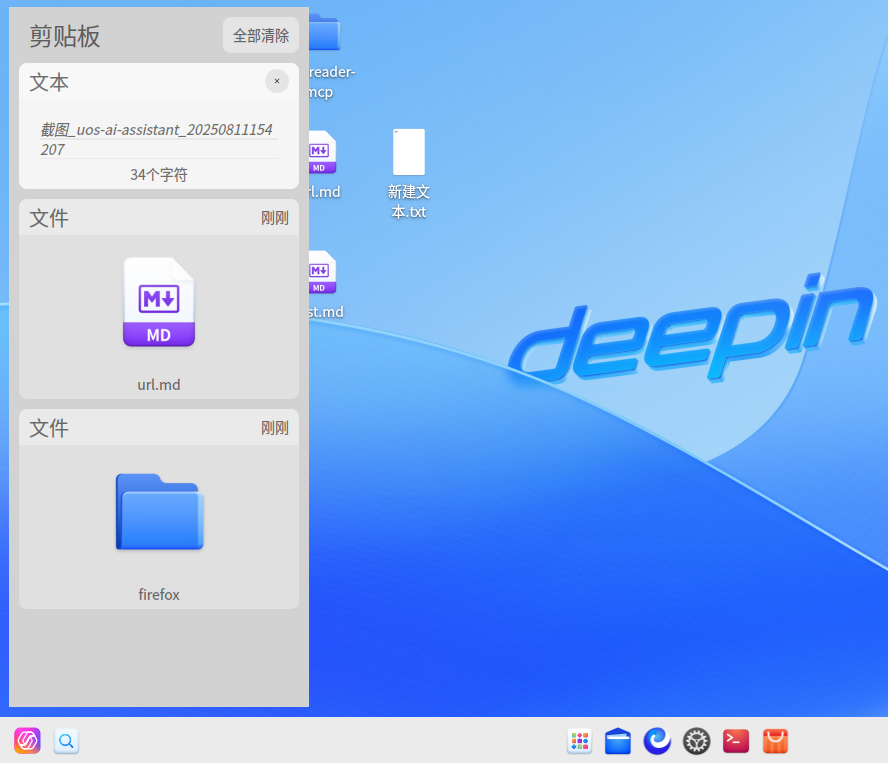888x763 pixels.
Task: Select the 新建文本.txt file on the desktop
Action: click(409, 174)
